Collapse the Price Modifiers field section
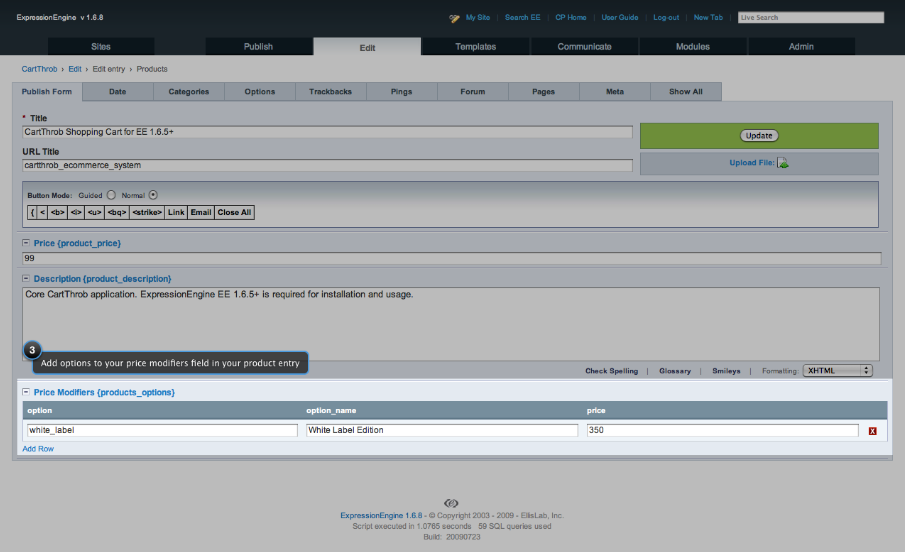This screenshot has width=905, height=552. pos(26,392)
